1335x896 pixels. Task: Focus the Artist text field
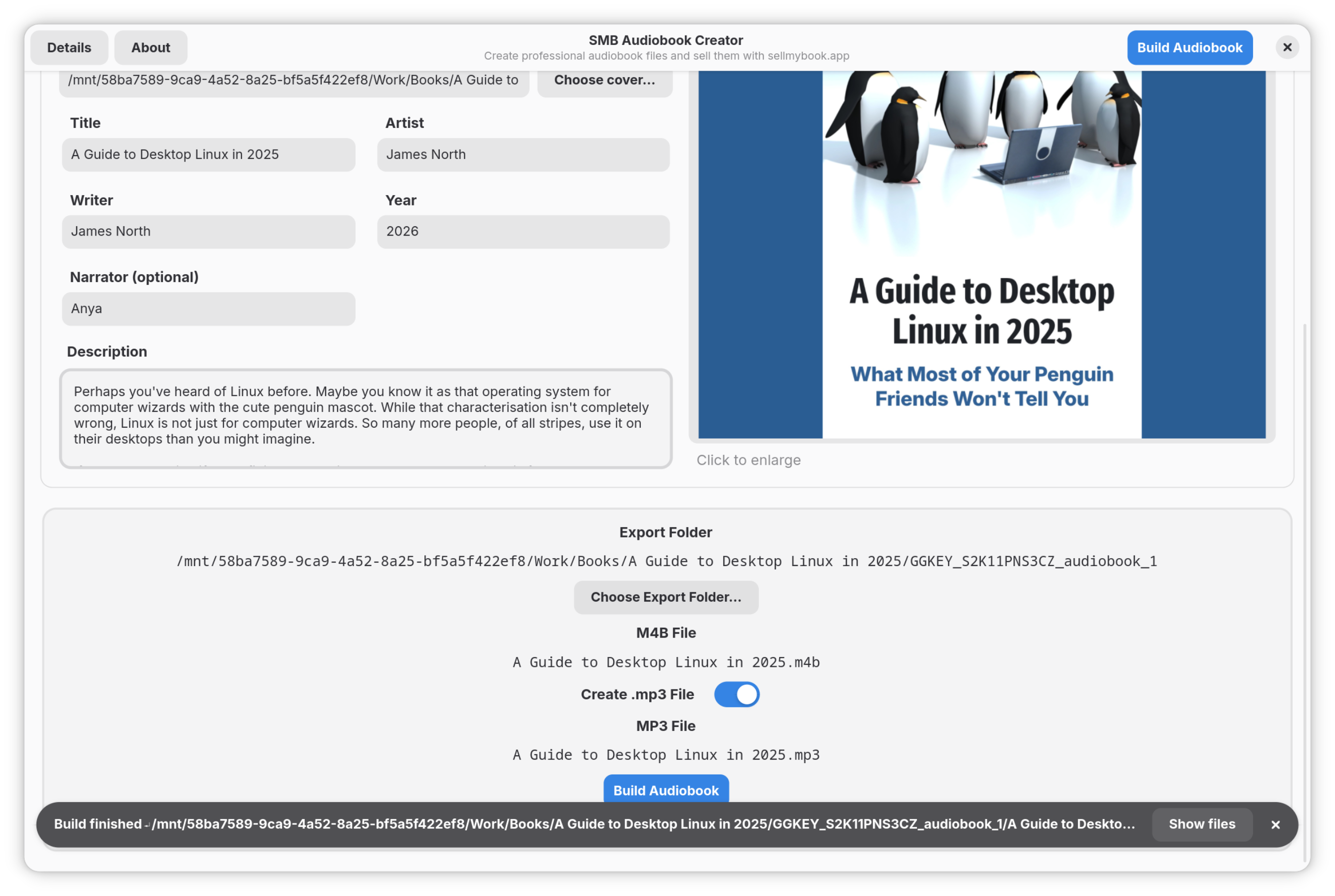(x=523, y=154)
